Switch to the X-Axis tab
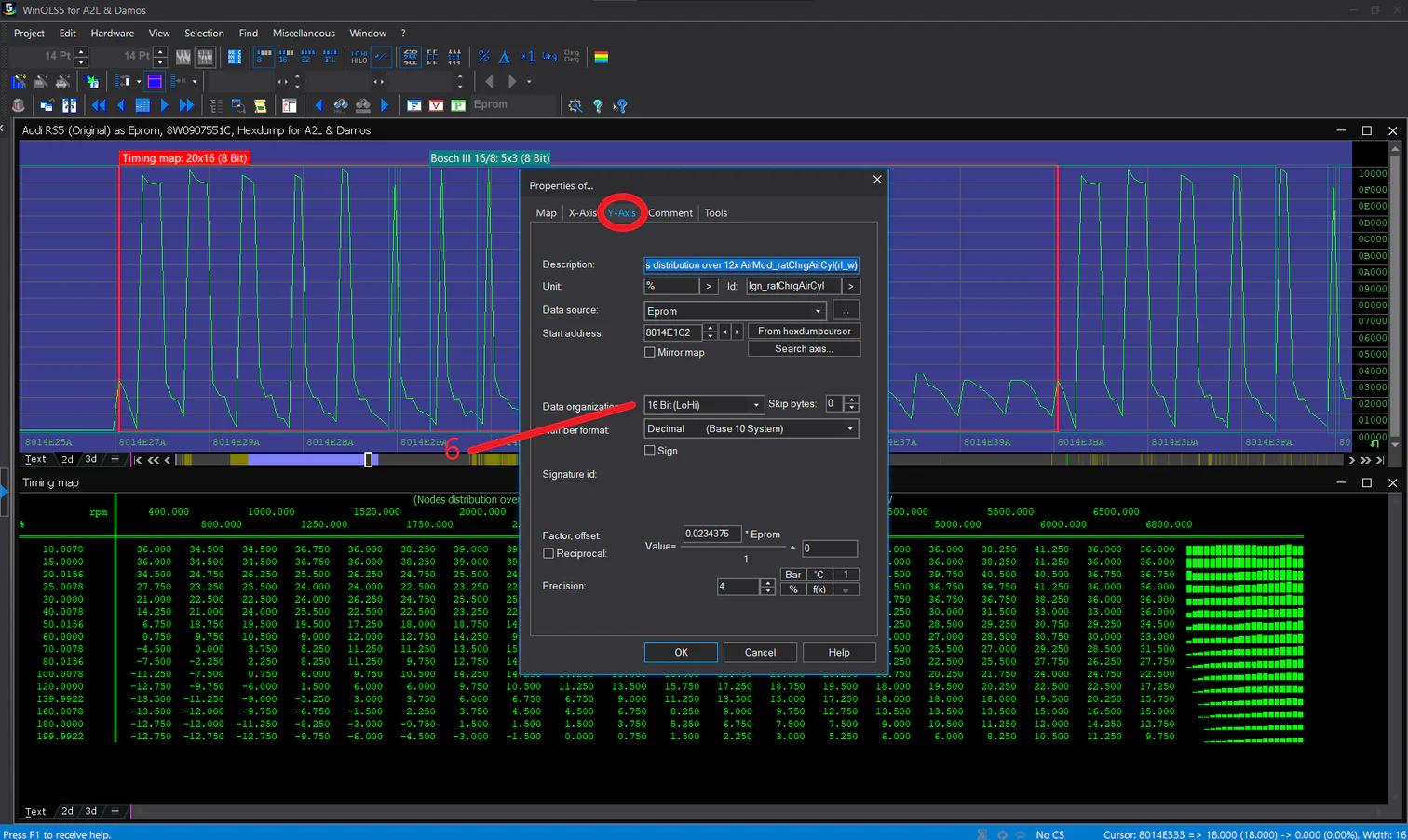Viewport: 1408px width, 840px height. tap(583, 212)
